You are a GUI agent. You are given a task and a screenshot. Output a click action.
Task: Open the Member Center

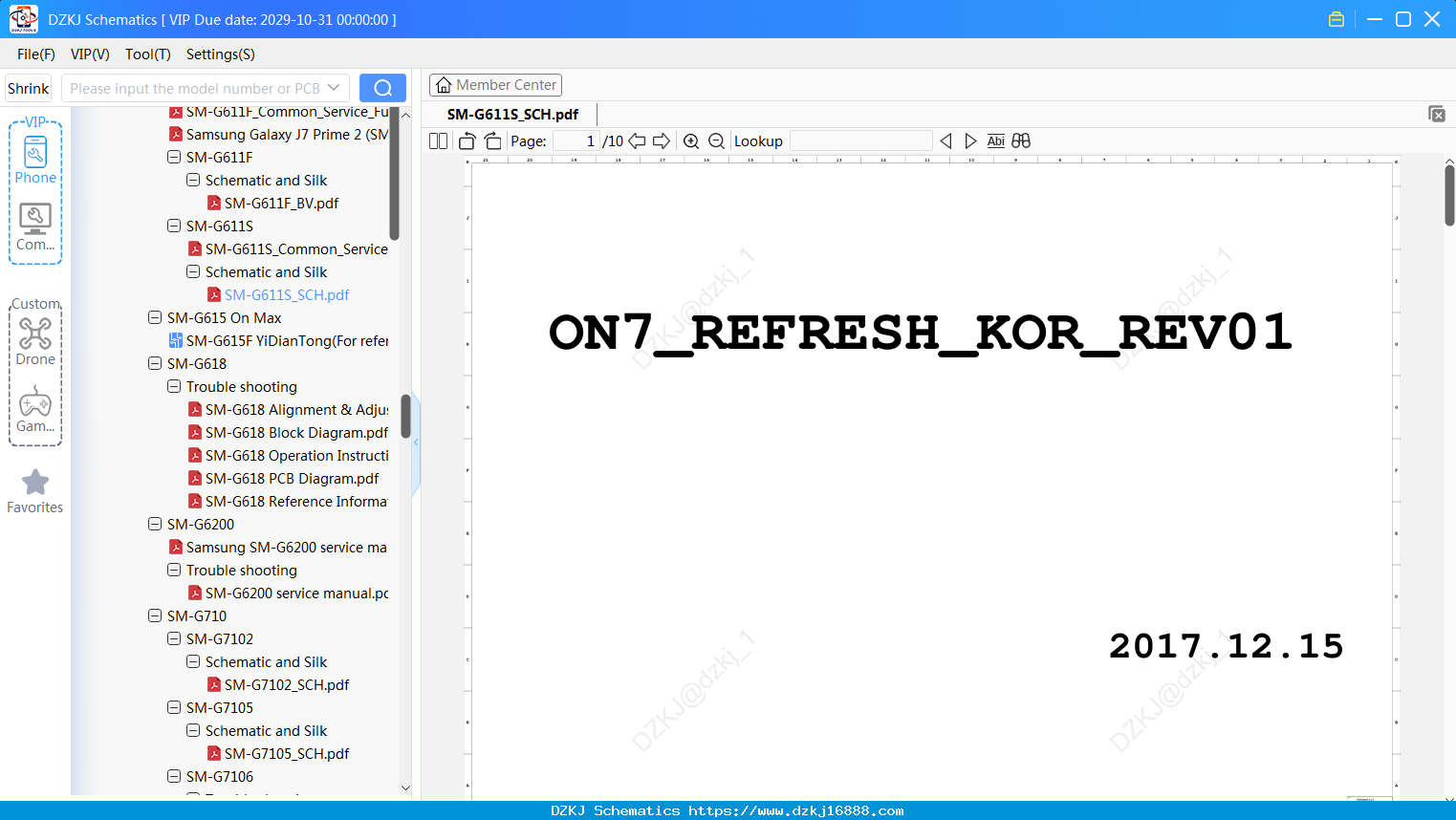tap(495, 85)
